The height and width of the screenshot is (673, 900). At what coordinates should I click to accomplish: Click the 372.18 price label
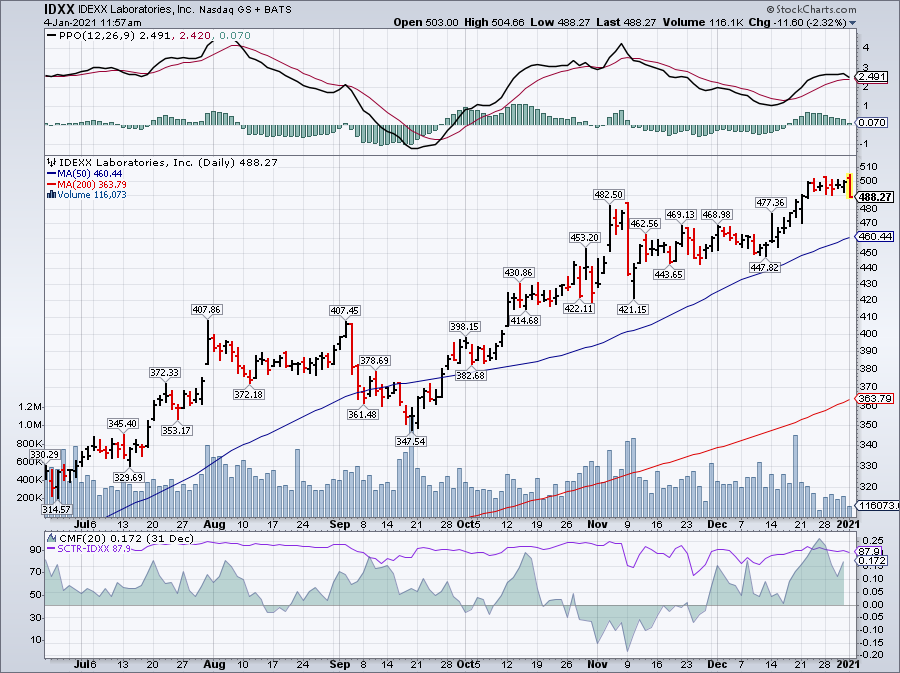click(249, 395)
